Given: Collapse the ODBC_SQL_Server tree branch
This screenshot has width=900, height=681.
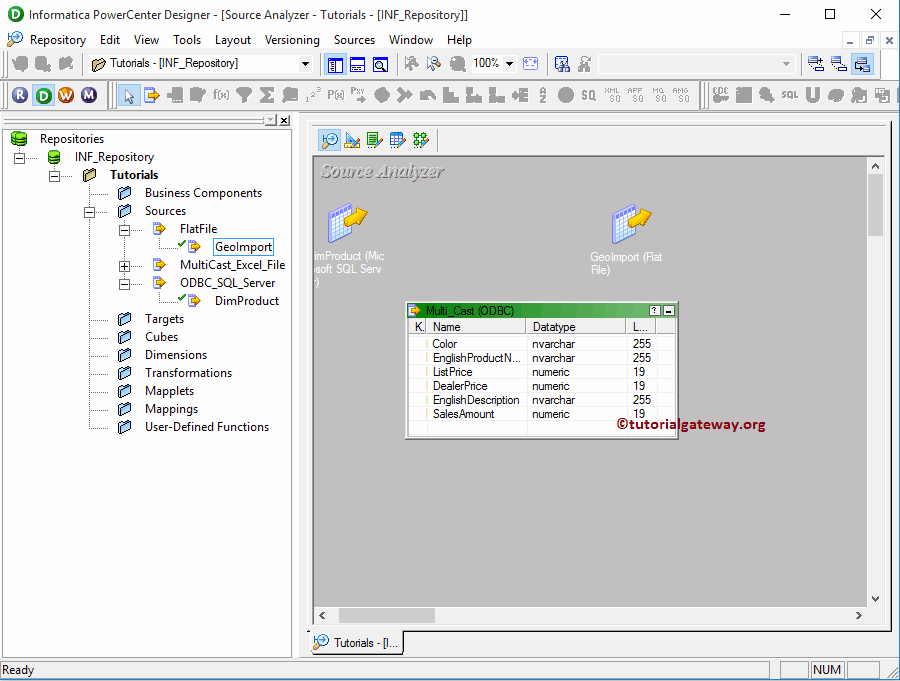Looking at the screenshot, I should pyautogui.click(x=123, y=283).
